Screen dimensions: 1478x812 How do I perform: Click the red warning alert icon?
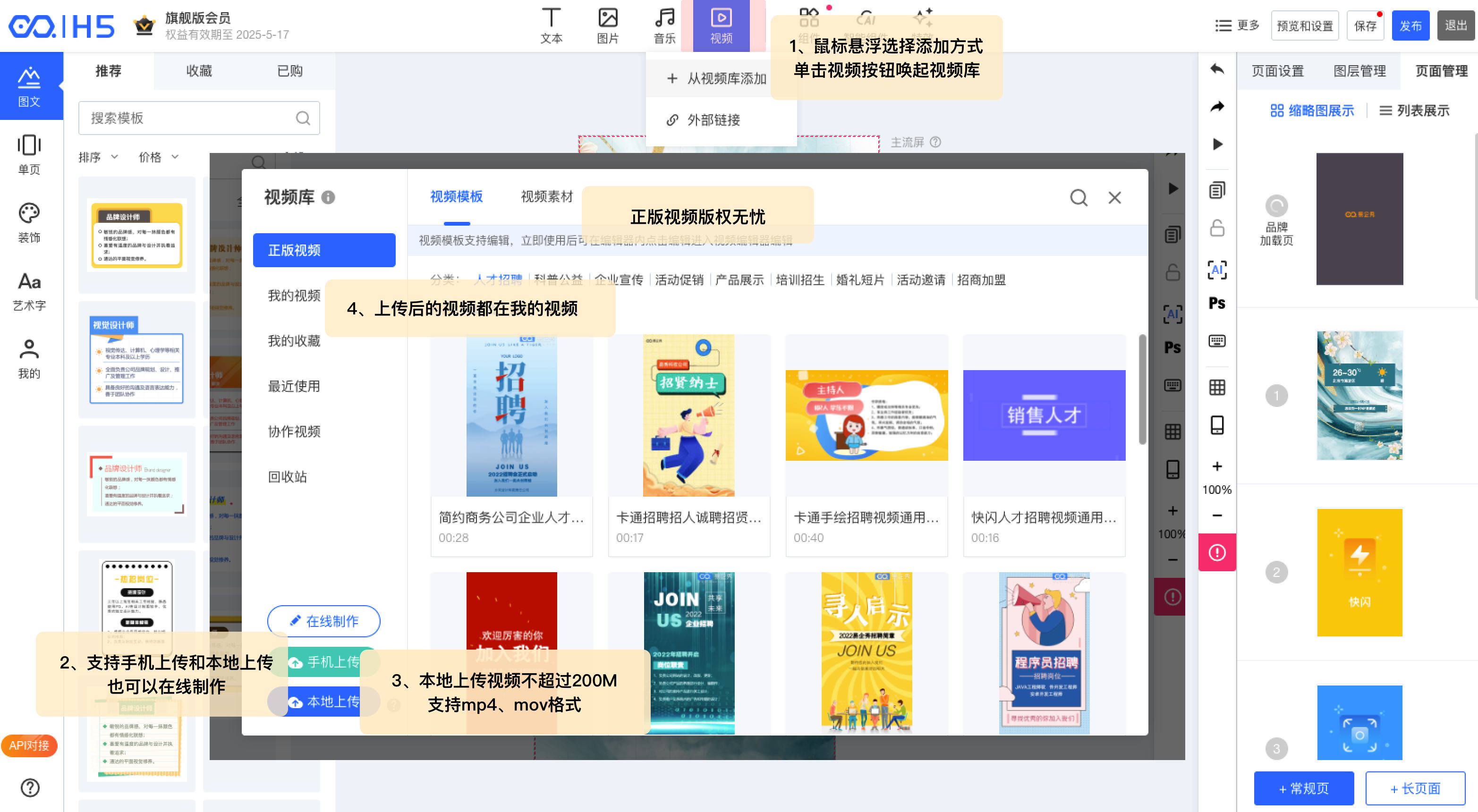click(1216, 552)
